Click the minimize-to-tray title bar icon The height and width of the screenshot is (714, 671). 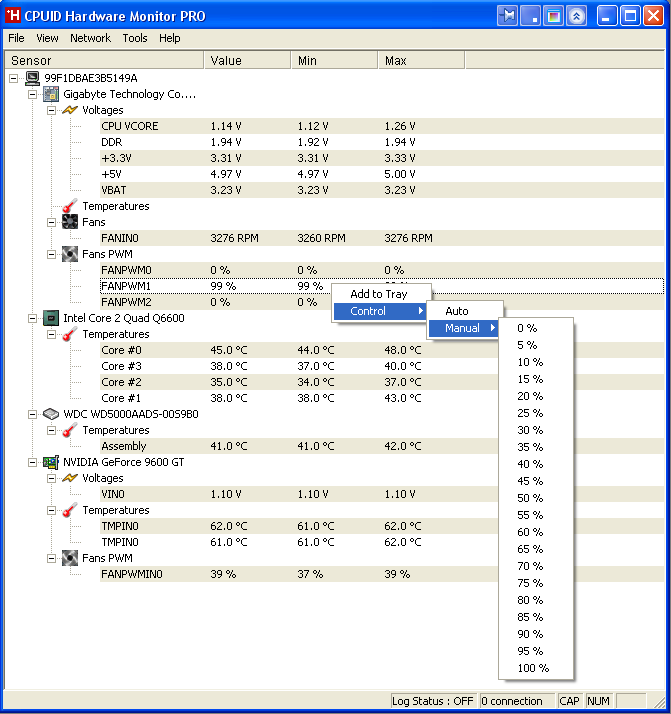531,16
